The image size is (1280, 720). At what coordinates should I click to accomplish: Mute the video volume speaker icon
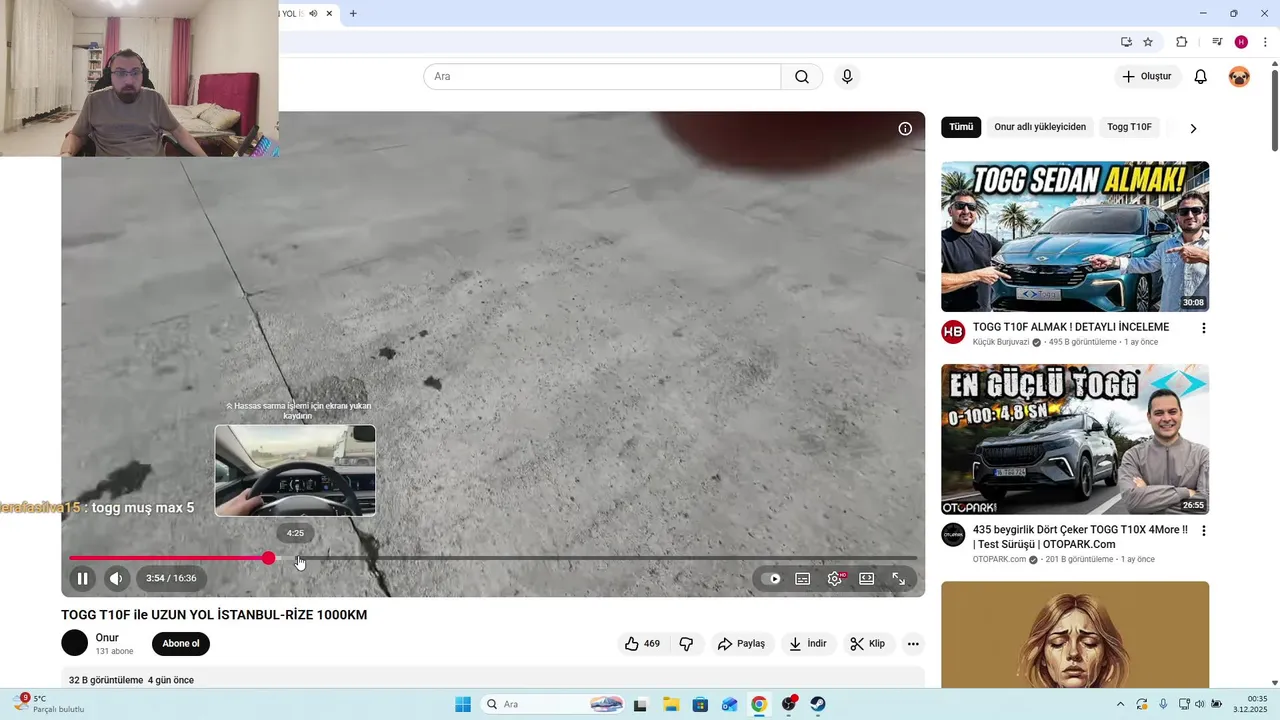117,578
